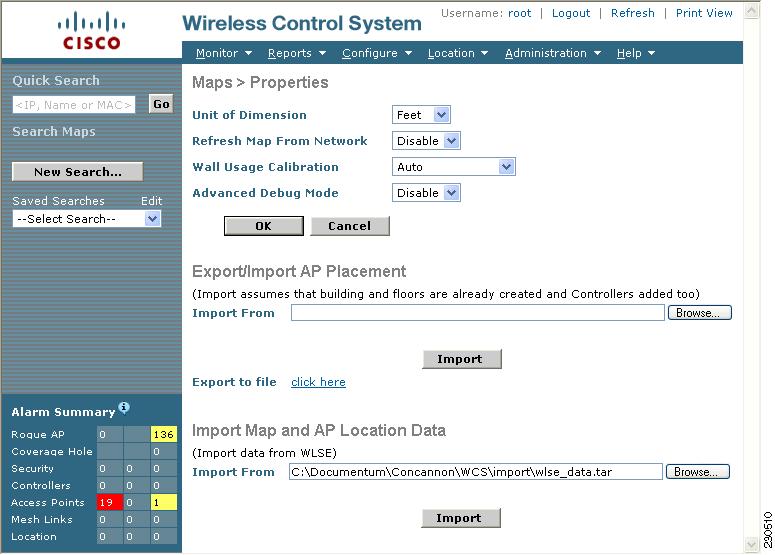
Task: Click the Location alarm label
Action: [x=34, y=537]
